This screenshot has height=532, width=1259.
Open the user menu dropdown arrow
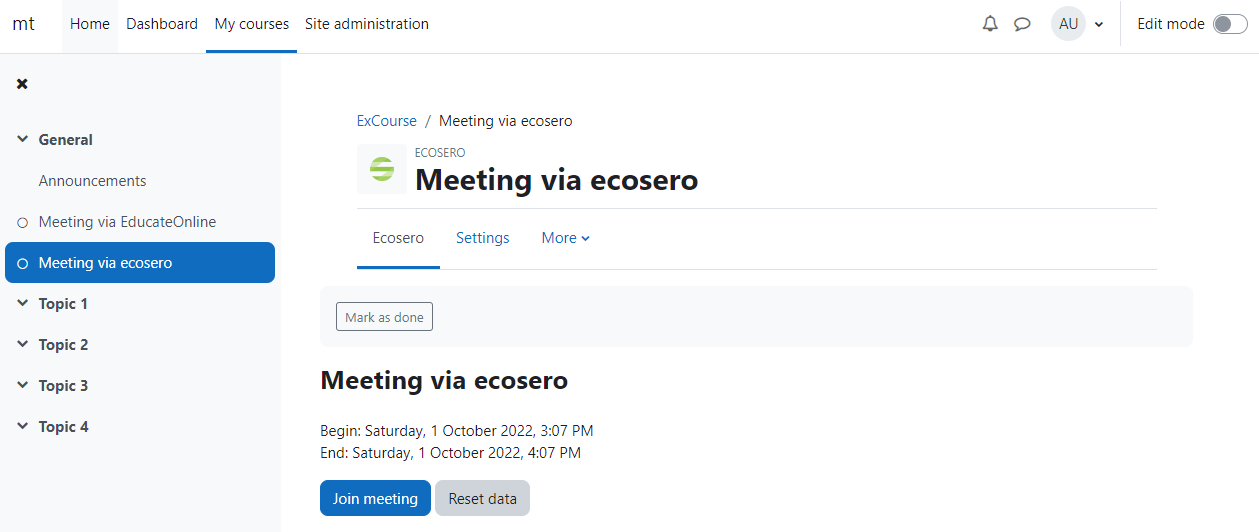click(x=1099, y=24)
